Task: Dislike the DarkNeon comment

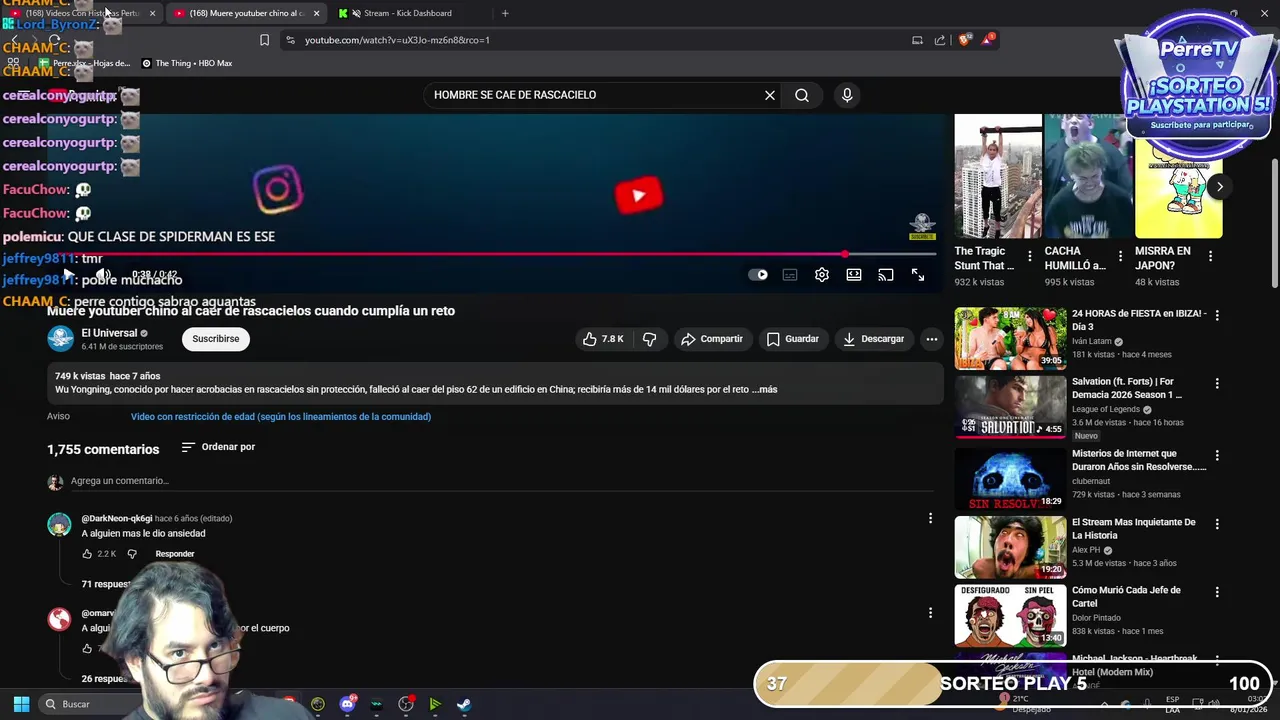Action: 132,554
